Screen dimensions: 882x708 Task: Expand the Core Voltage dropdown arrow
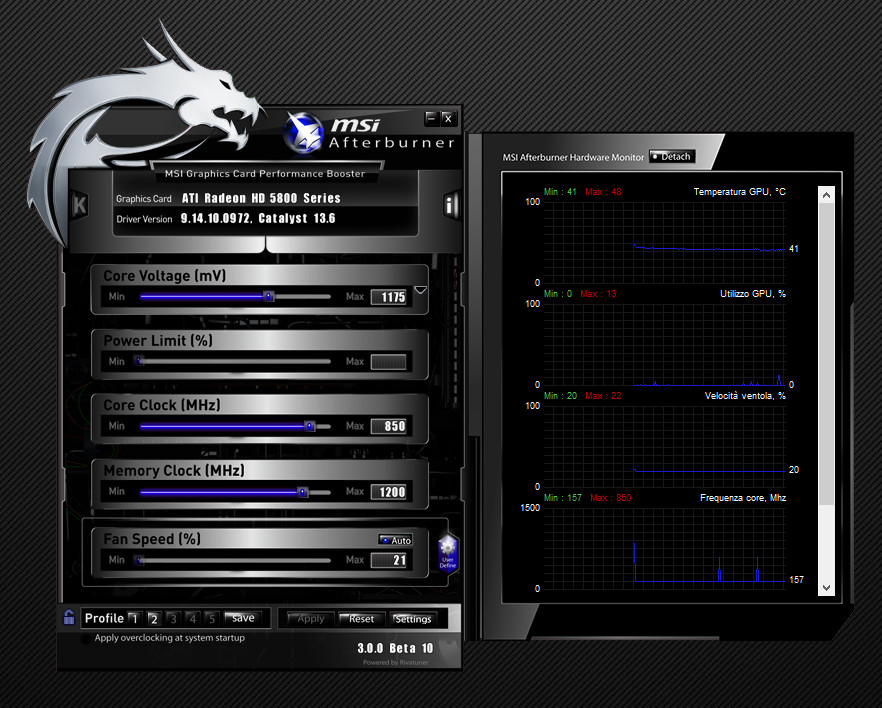point(420,290)
